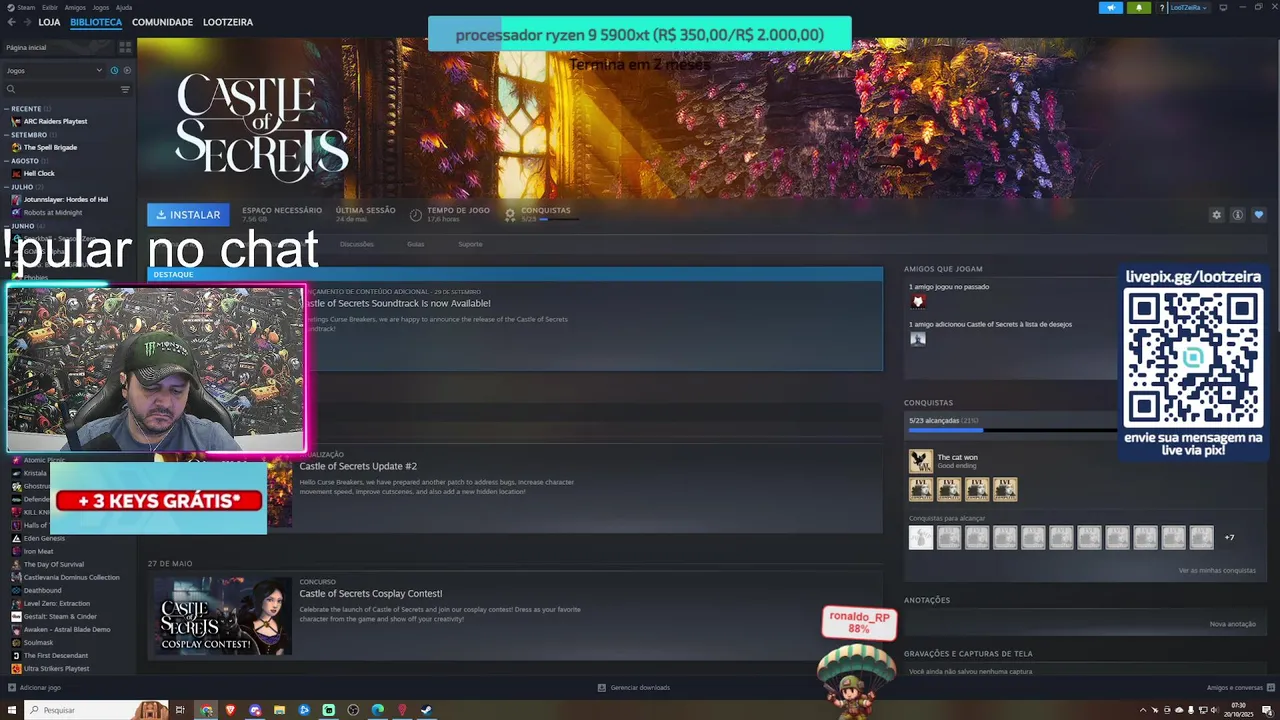The image size is (1280, 720).
Task: Show game info icon
Action: [x=1238, y=215]
